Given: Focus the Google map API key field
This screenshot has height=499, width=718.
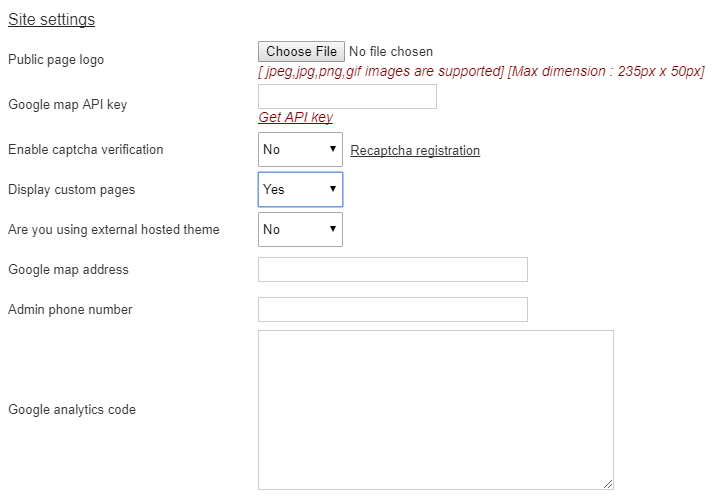Looking at the screenshot, I should point(348,97).
